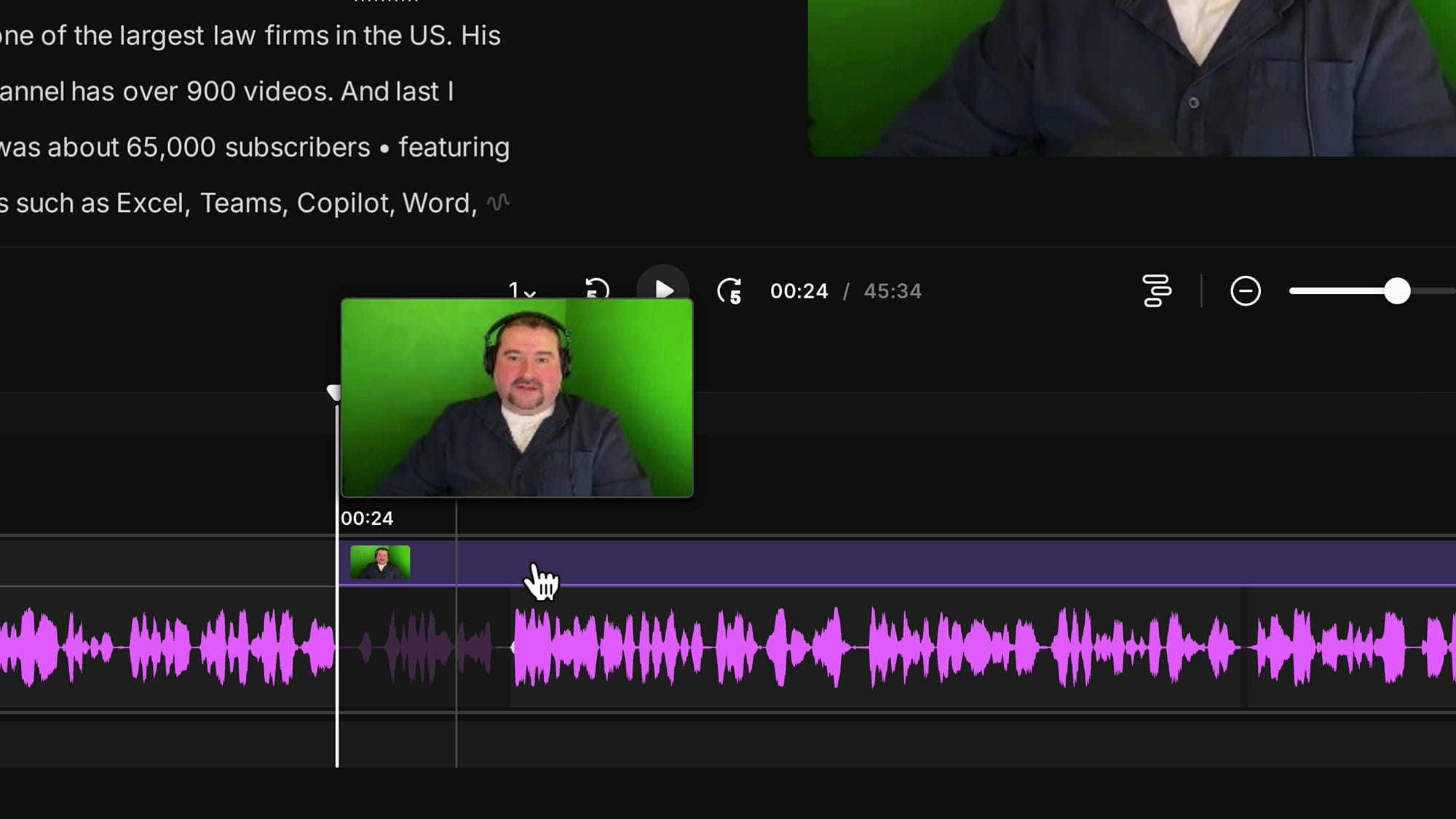Click the video clip thumbnail in the timeline
This screenshot has width=1456, height=819.
pyautogui.click(x=381, y=561)
